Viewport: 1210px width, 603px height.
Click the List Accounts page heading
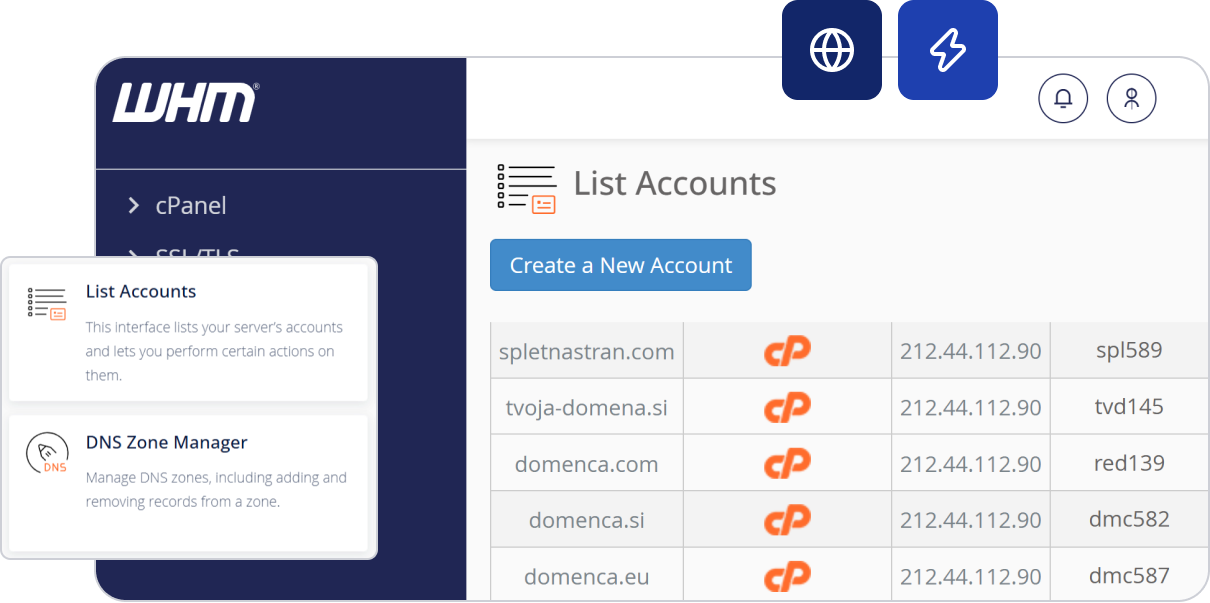point(675,183)
